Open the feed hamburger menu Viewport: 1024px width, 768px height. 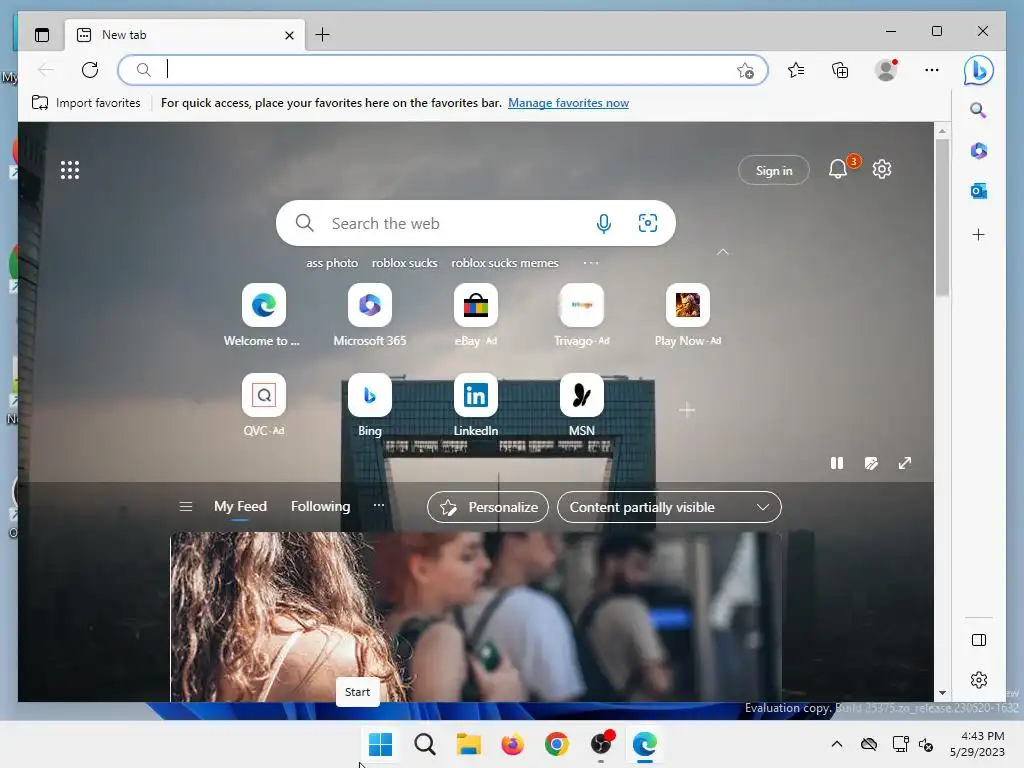pyautogui.click(x=185, y=506)
